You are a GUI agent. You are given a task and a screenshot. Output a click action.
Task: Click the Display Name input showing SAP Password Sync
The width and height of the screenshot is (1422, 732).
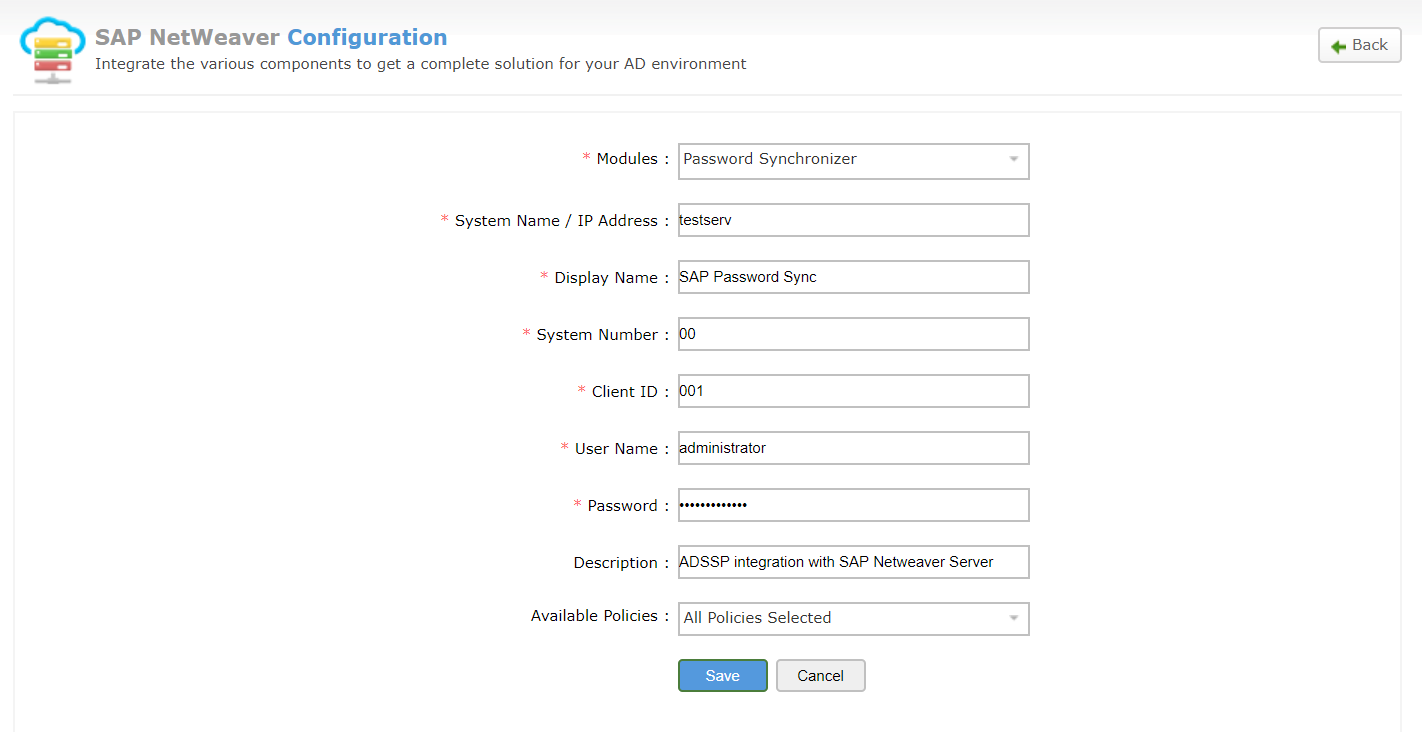[x=853, y=277]
